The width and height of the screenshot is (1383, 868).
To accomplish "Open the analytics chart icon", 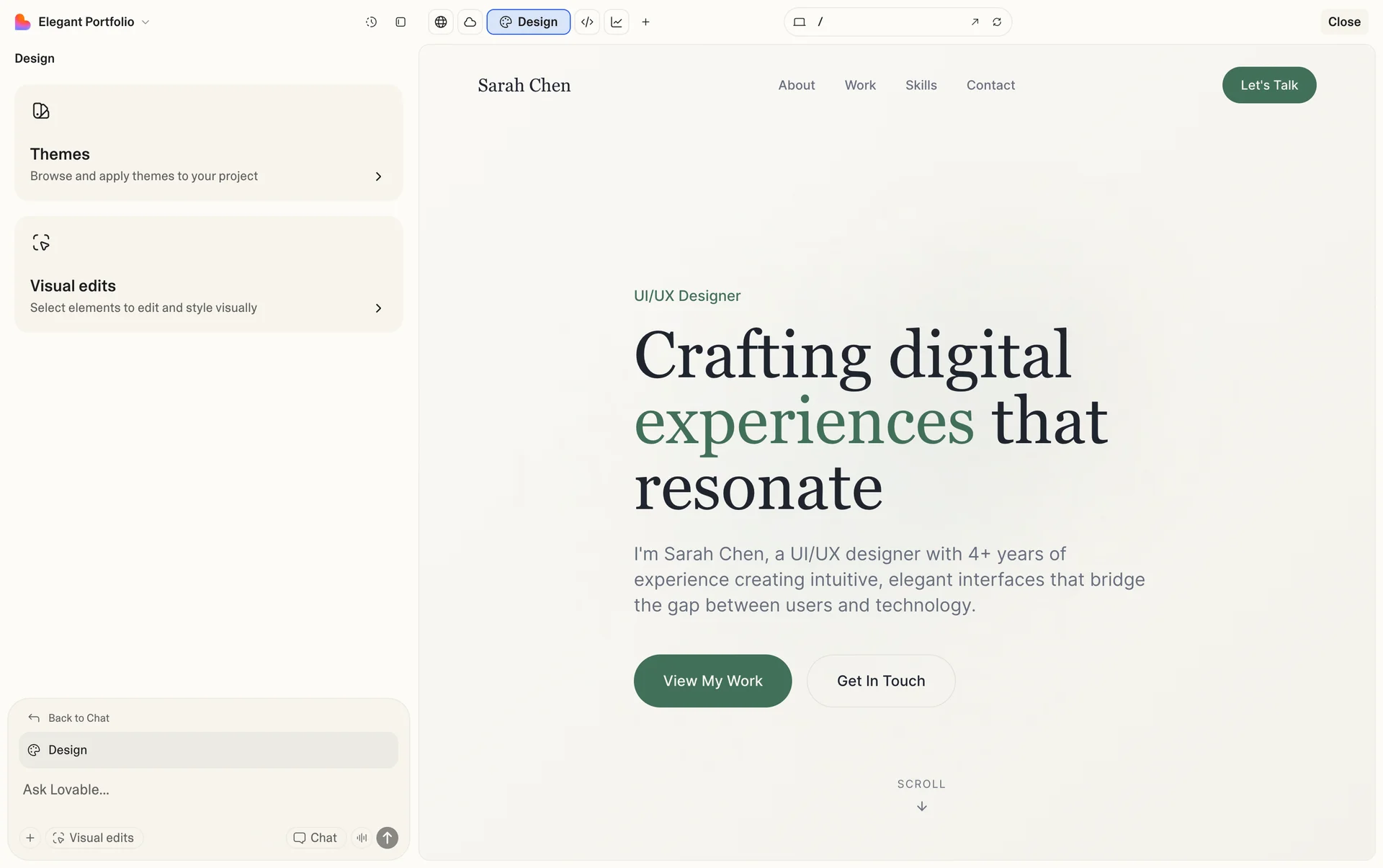I will tap(617, 22).
